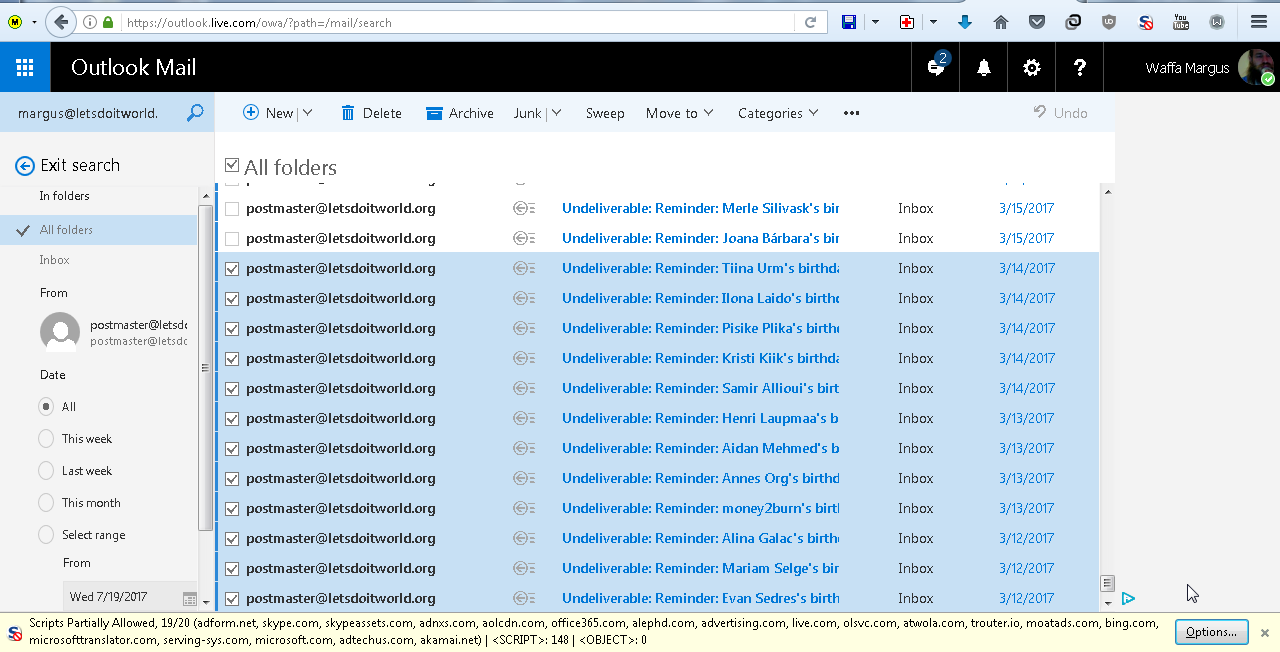Click the search box with margus@letsdoitworld

92,113
